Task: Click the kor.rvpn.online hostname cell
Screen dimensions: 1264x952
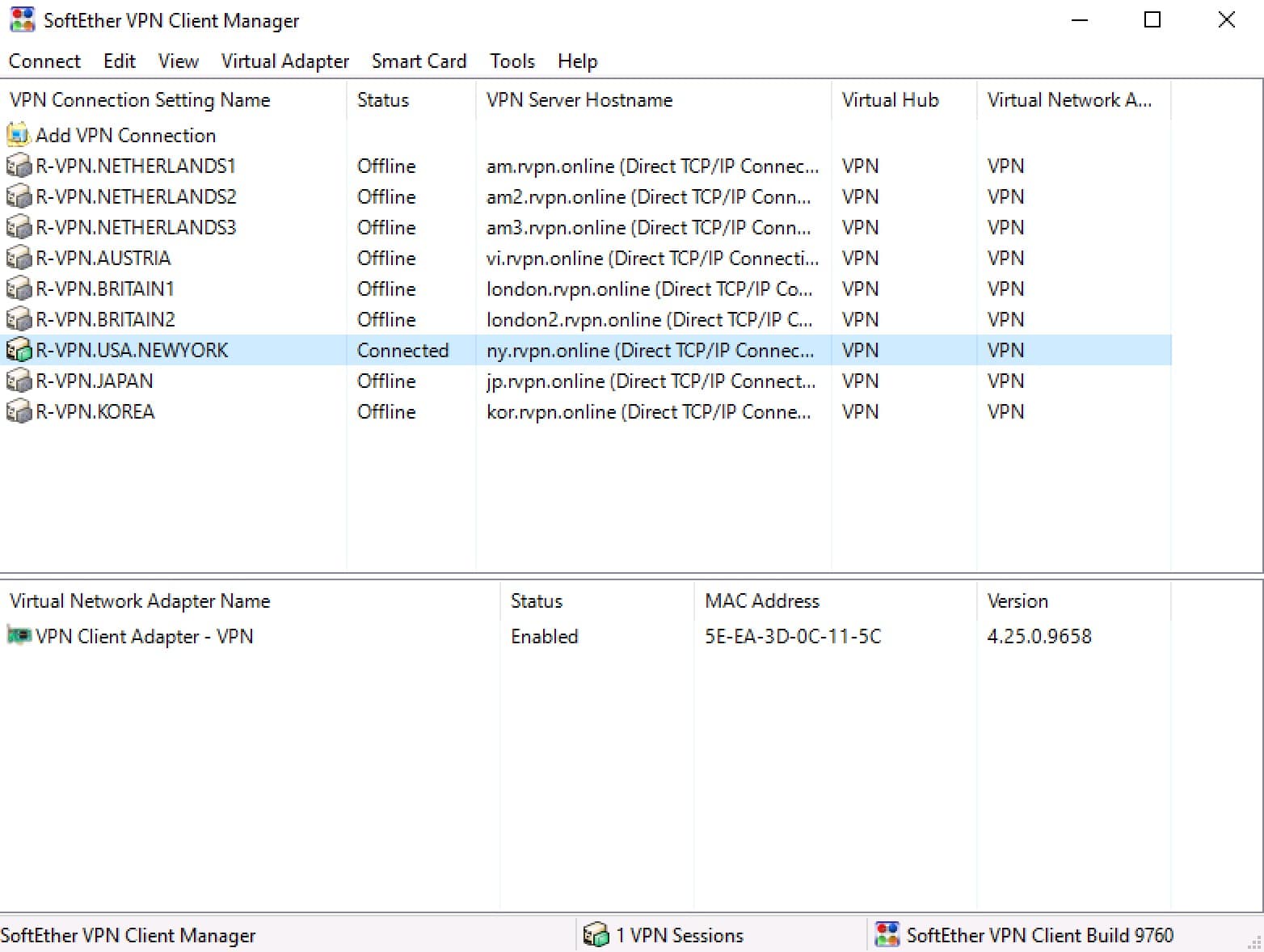Action: tap(648, 411)
